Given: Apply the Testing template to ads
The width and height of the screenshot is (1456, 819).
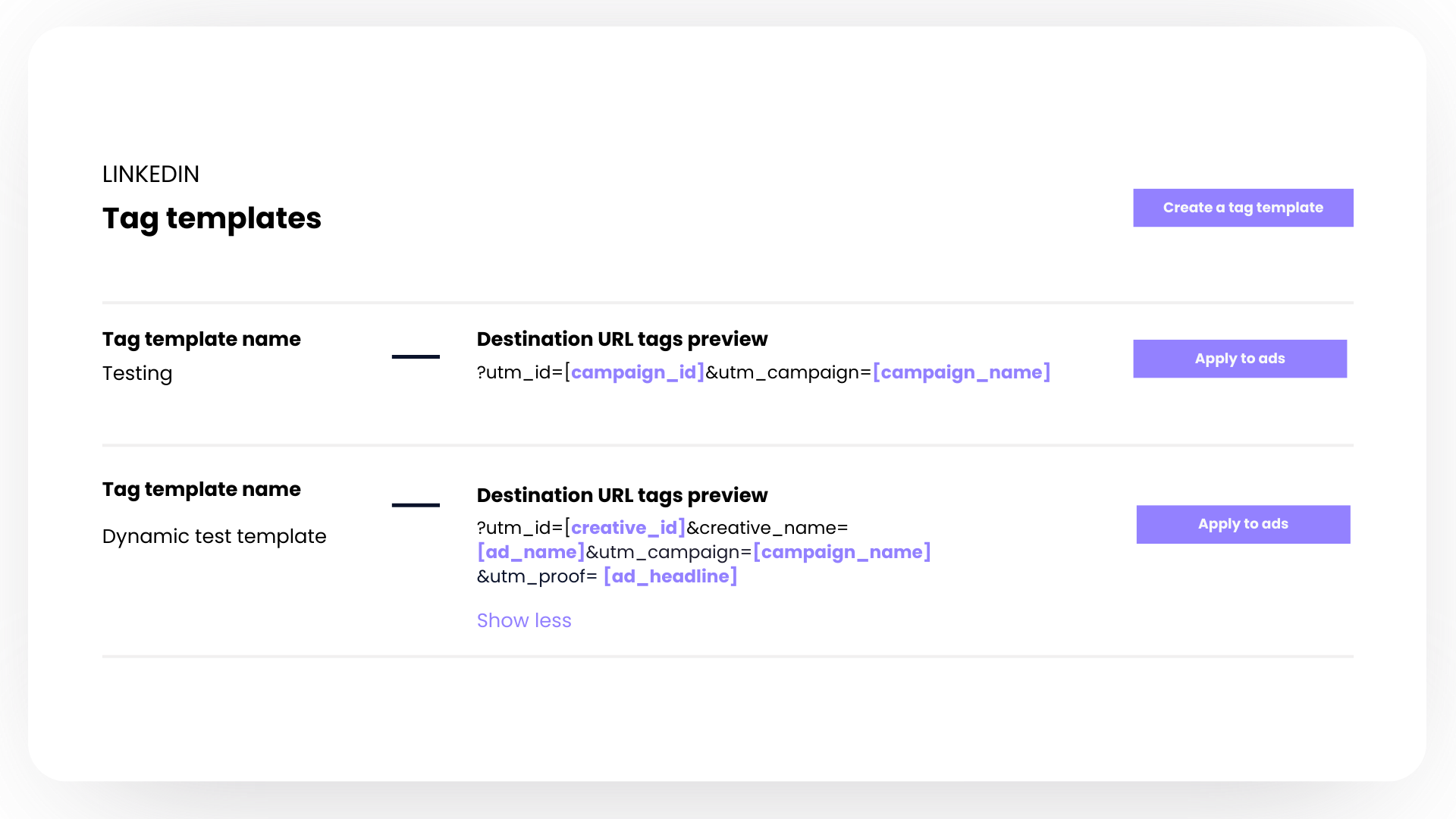Looking at the screenshot, I should tap(1240, 359).
